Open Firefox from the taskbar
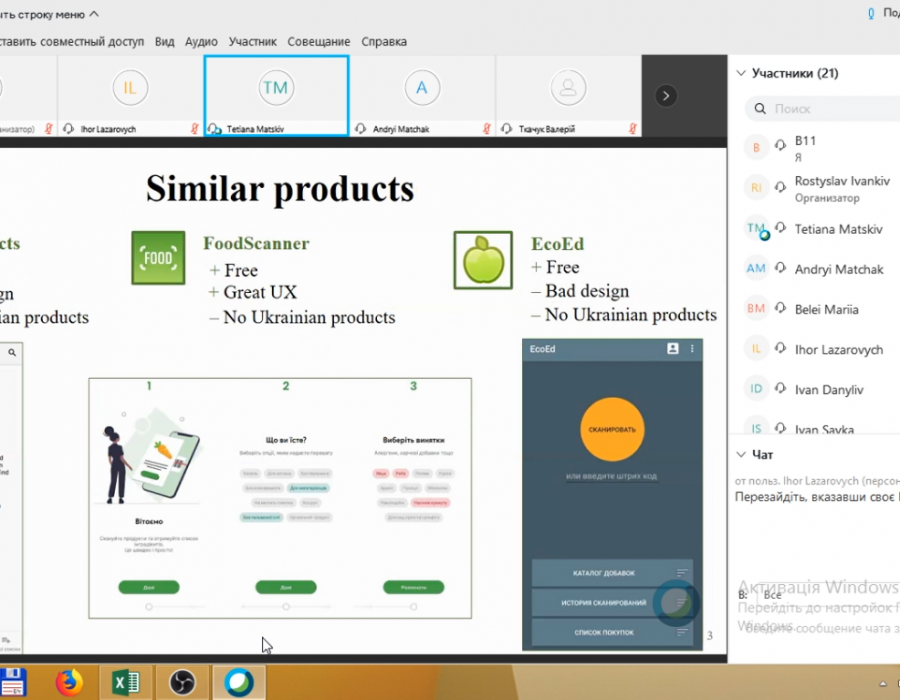 click(x=69, y=683)
